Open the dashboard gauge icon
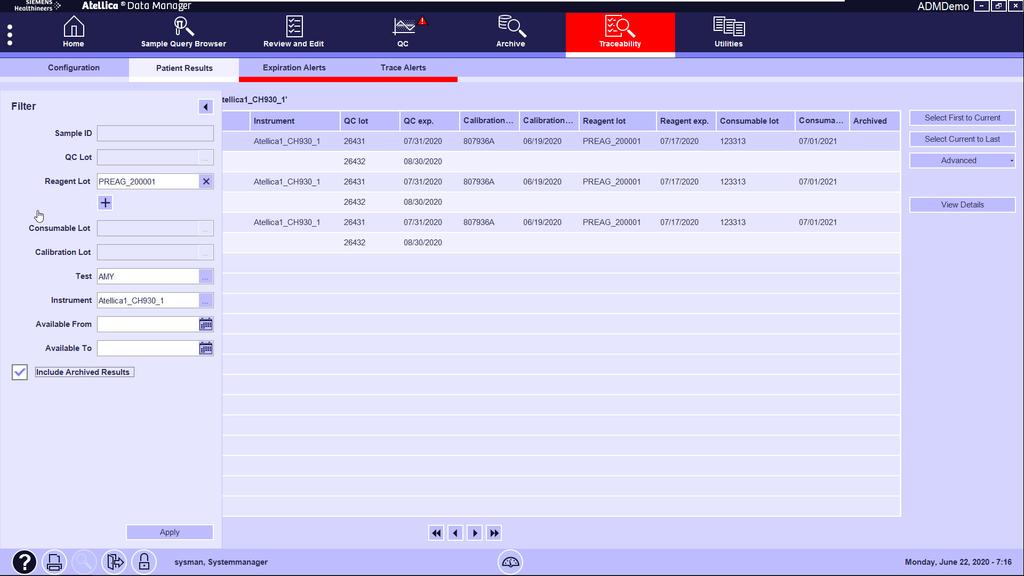The image size is (1024, 576). coord(510,562)
